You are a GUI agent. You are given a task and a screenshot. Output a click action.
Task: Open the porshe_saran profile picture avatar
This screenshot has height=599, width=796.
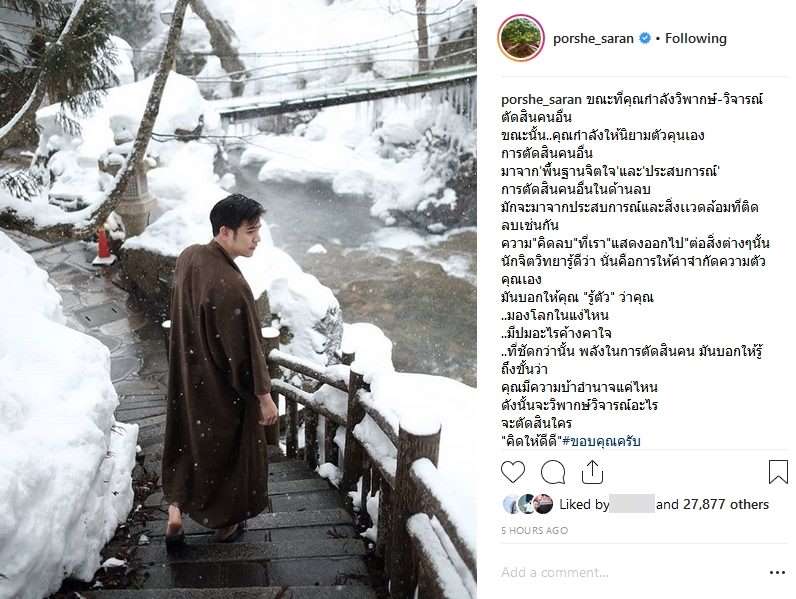pyautogui.click(x=521, y=38)
